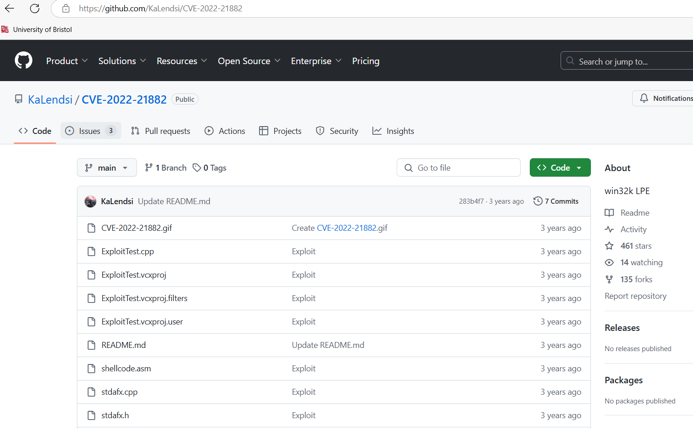Click the tag icon next to 0 Tags
Screen dimensions: 693x429
197,168
